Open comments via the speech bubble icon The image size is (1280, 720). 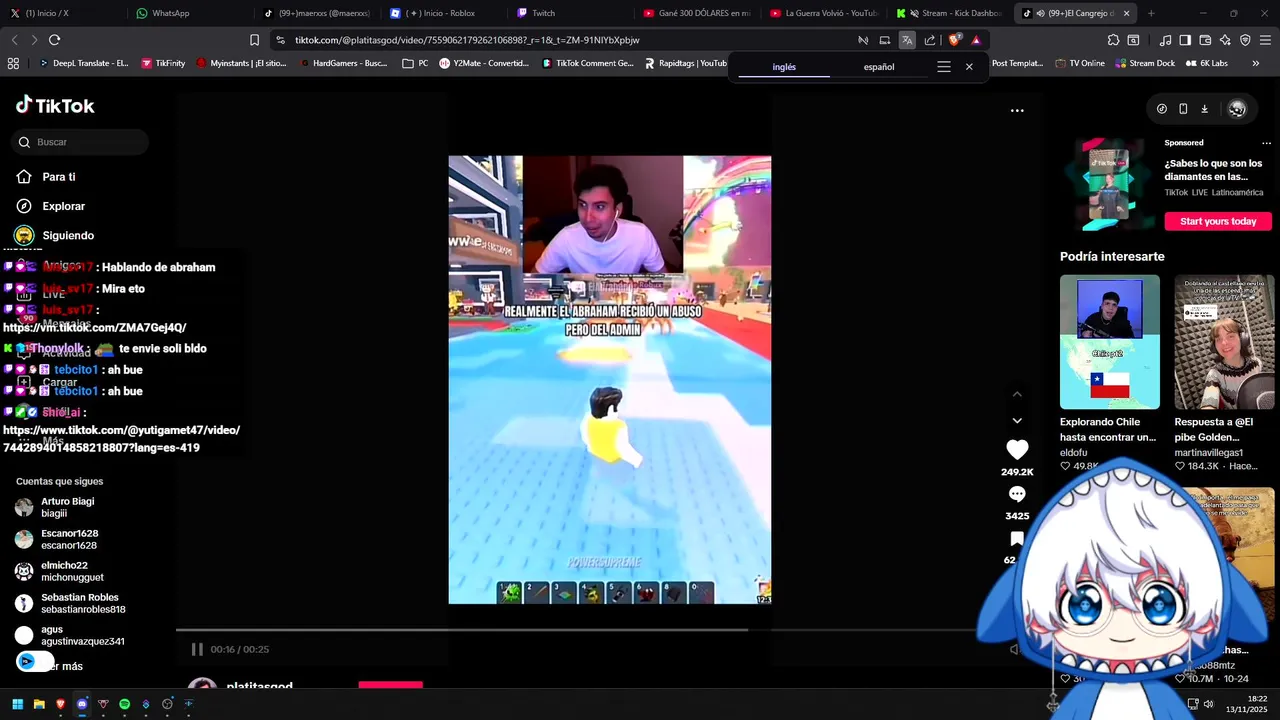coord(1017,494)
